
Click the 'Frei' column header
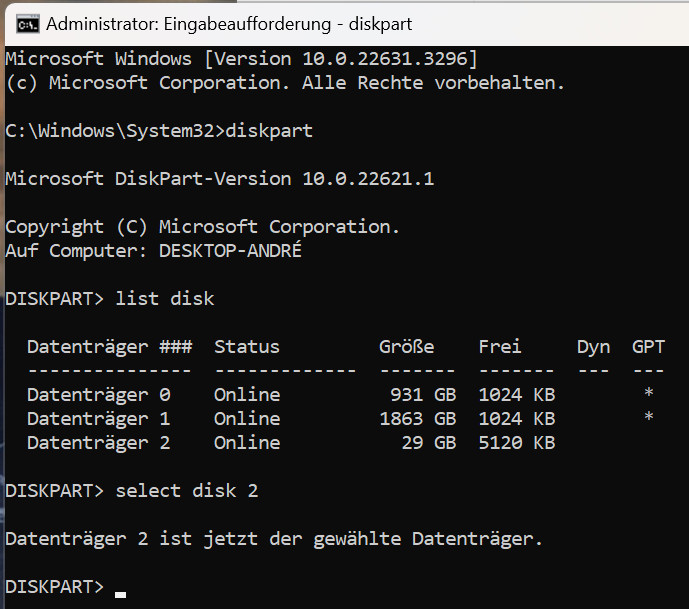tap(500, 347)
